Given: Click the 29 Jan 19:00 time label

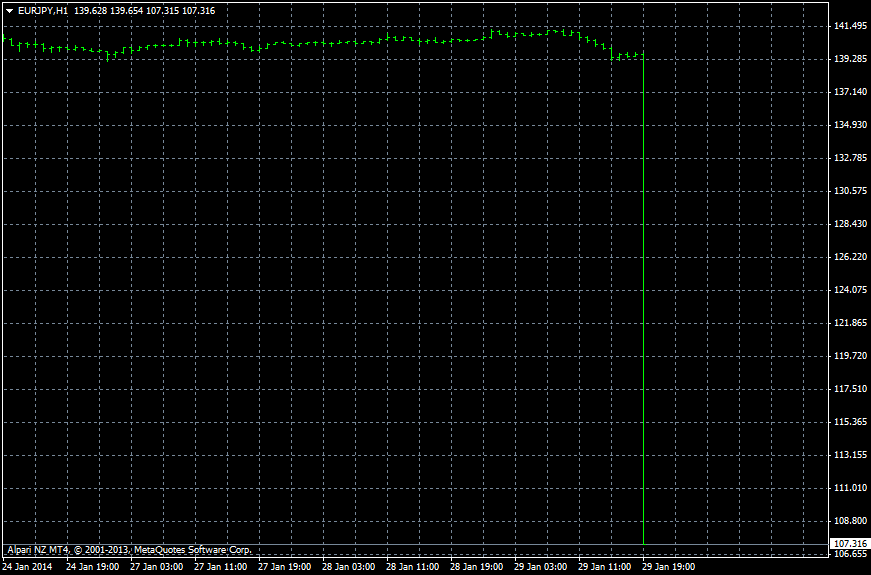Looking at the screenshot, I should tap(668, 567).
